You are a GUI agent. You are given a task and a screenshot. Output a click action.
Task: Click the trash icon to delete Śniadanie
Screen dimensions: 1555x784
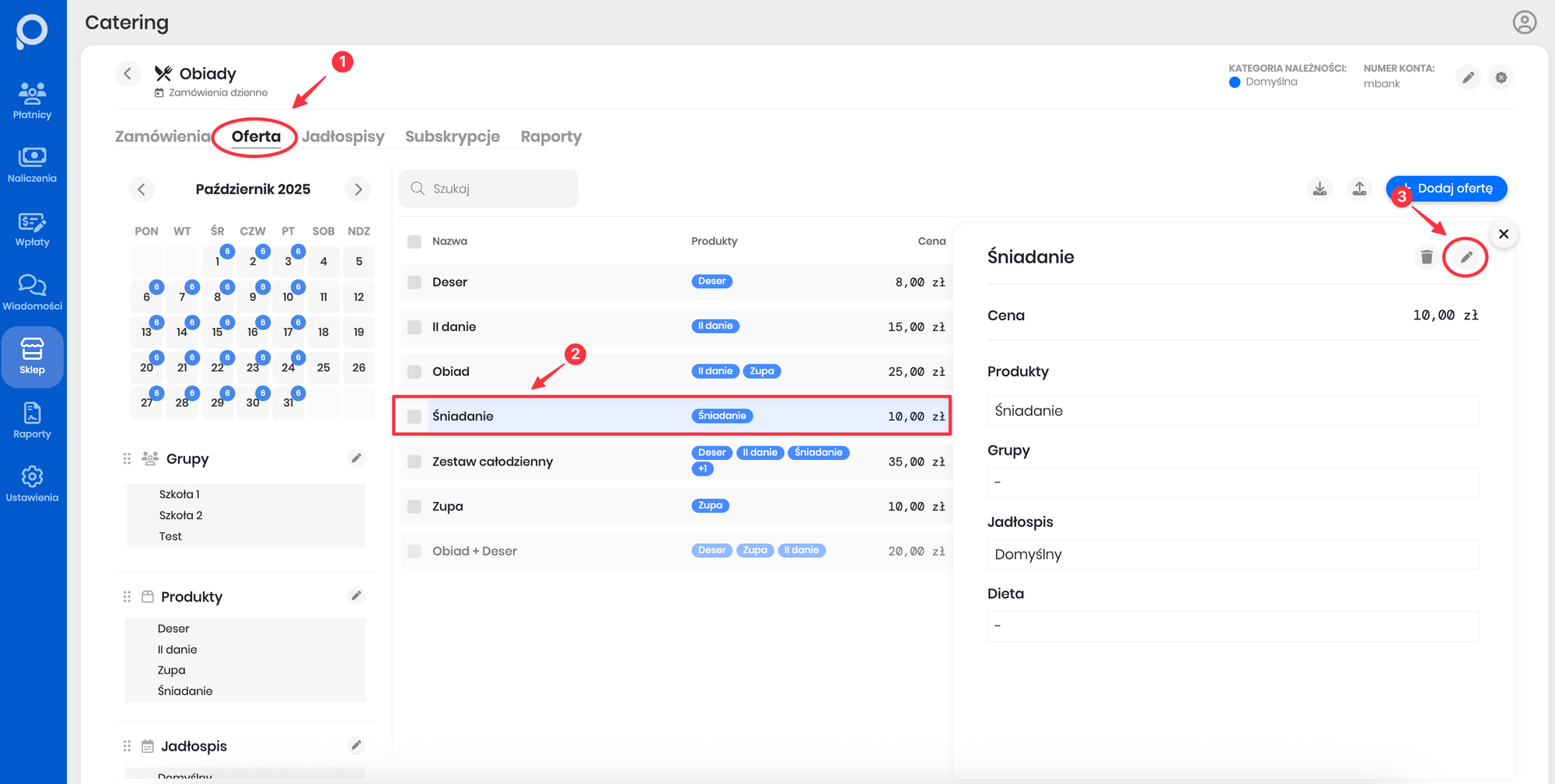1426,257
